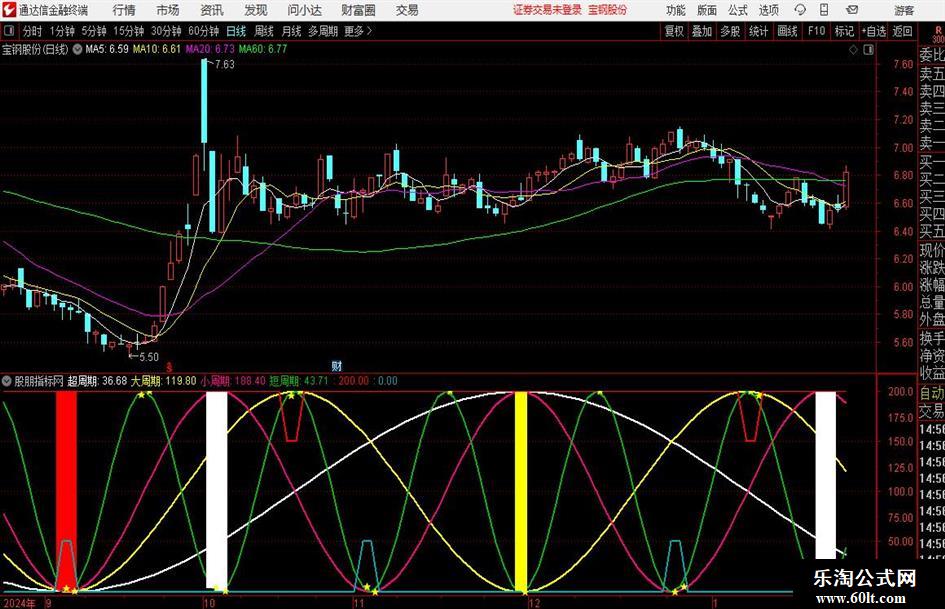The height and width of the screenshot is (609, 945).
Task: Click the red 宝钢股份 title text
Action: [608, 10]
